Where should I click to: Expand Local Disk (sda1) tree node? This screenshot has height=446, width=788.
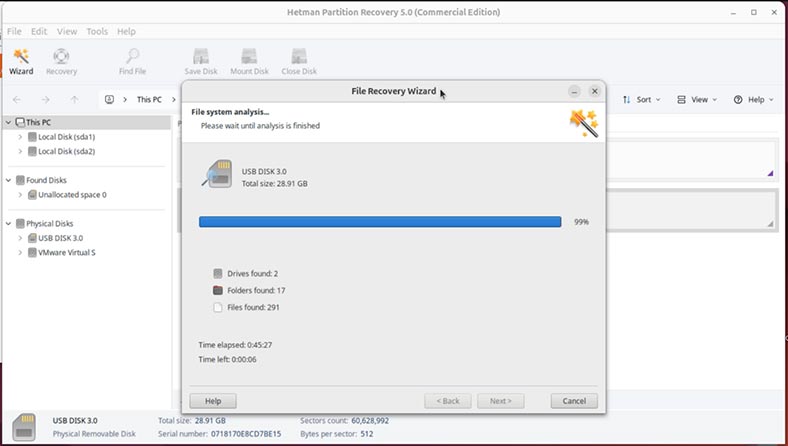pyautogui.click(x=20, y=137)
